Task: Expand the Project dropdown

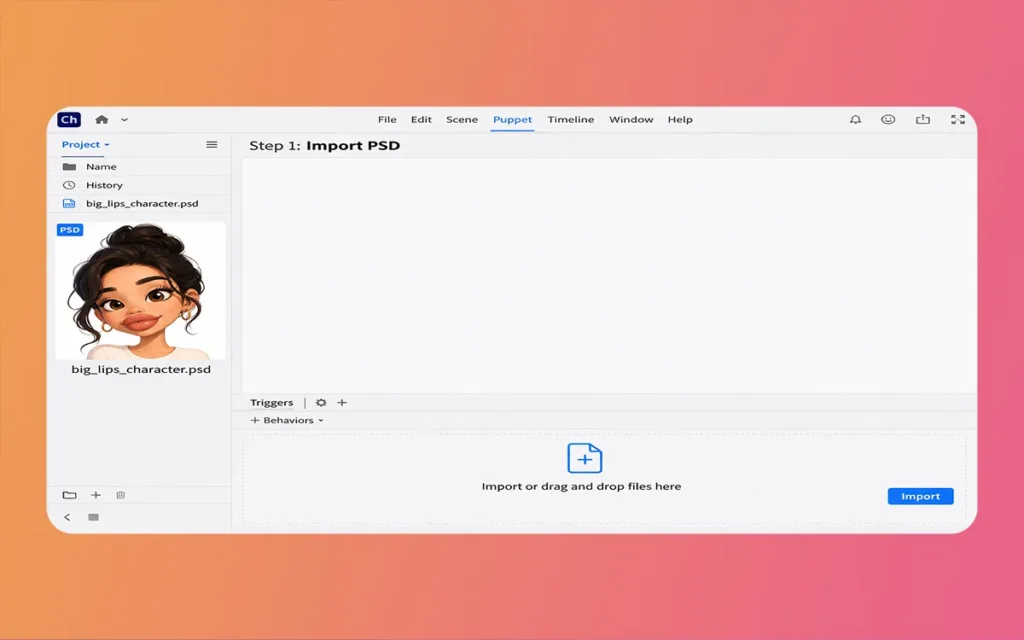Action: 86,145
